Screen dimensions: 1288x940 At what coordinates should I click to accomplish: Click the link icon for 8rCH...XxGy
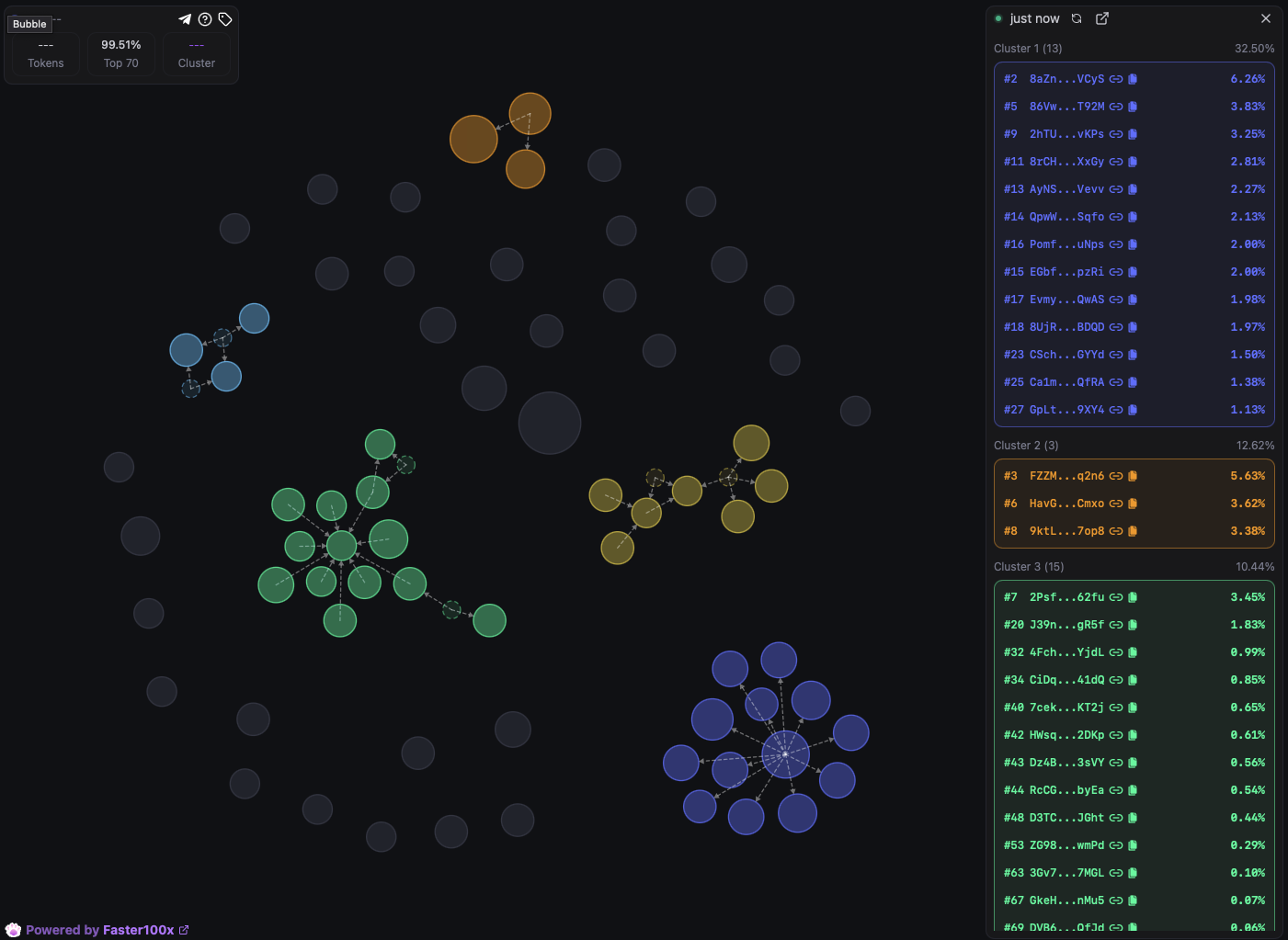1116,162
